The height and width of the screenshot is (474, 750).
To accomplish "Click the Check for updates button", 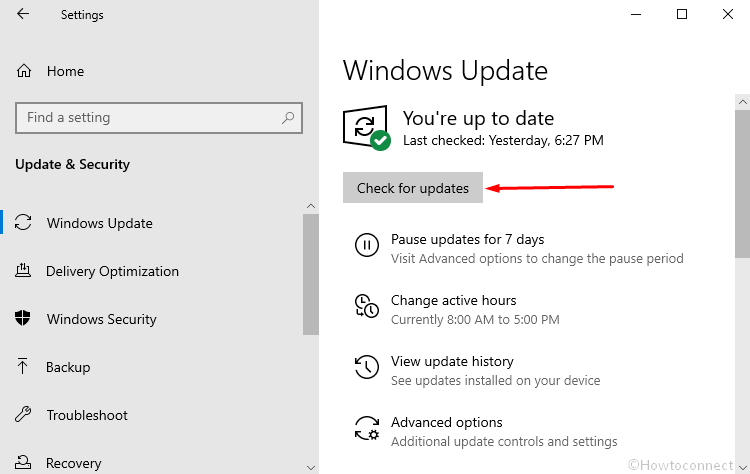I will [413, 187].
